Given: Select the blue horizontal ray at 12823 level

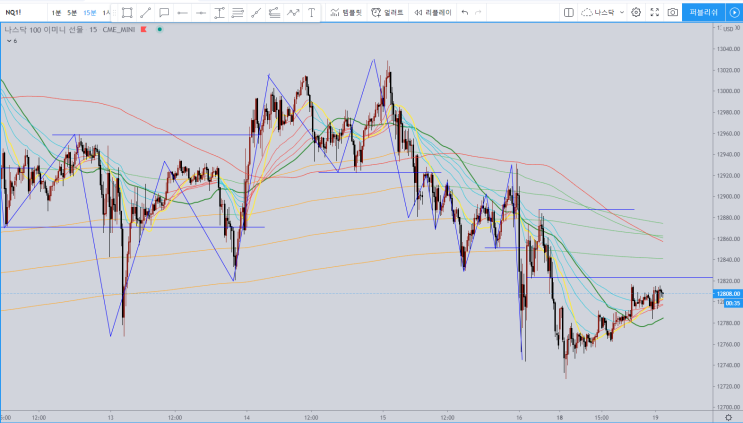Looking at the screenshot, I should (x=620, y=278).
